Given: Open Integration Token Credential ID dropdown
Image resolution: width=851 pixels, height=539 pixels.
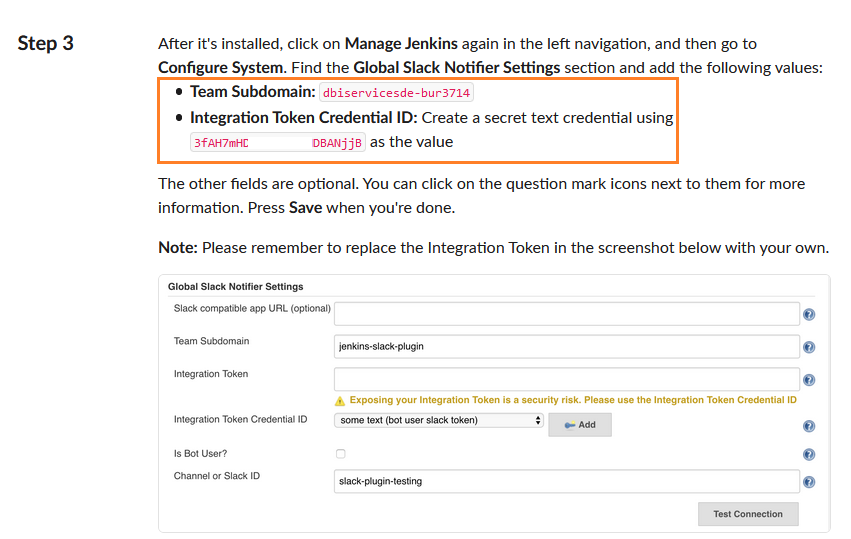Looking at the screenshot, I should coord(439,420).
